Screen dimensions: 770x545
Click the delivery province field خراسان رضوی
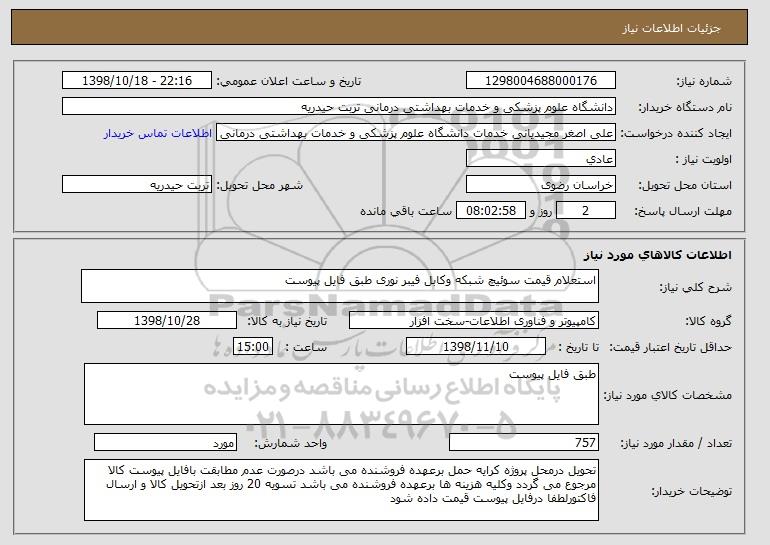(x=541, y=185)
